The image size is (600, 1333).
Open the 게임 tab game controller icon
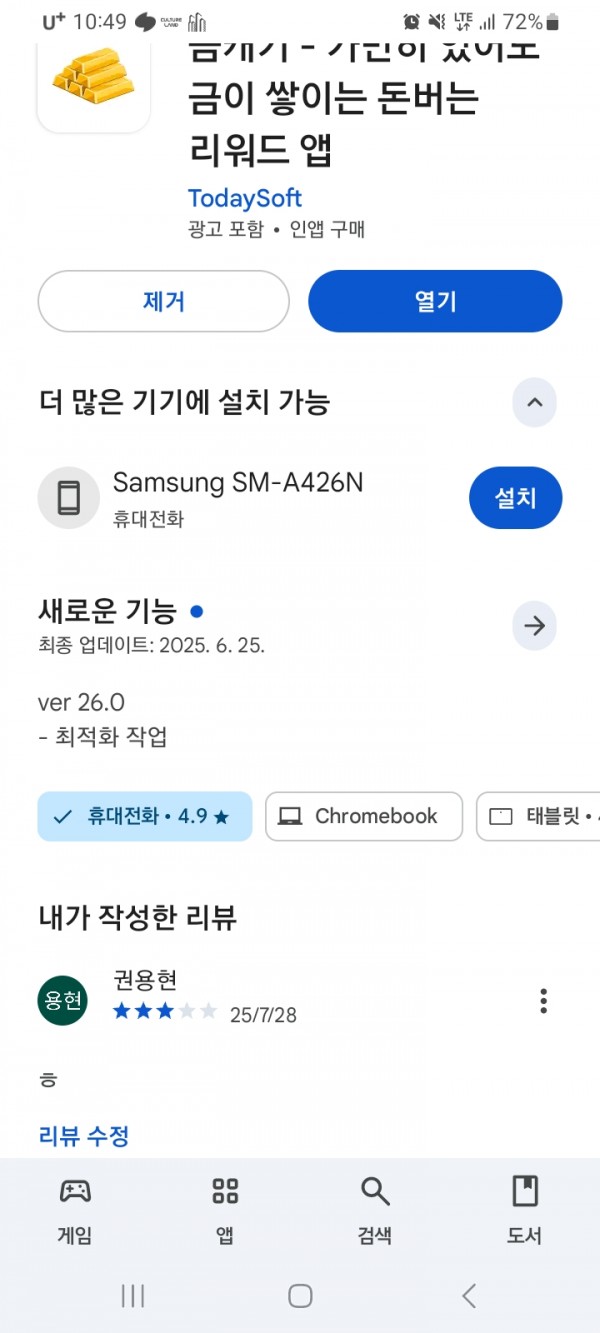point(75,1191)
